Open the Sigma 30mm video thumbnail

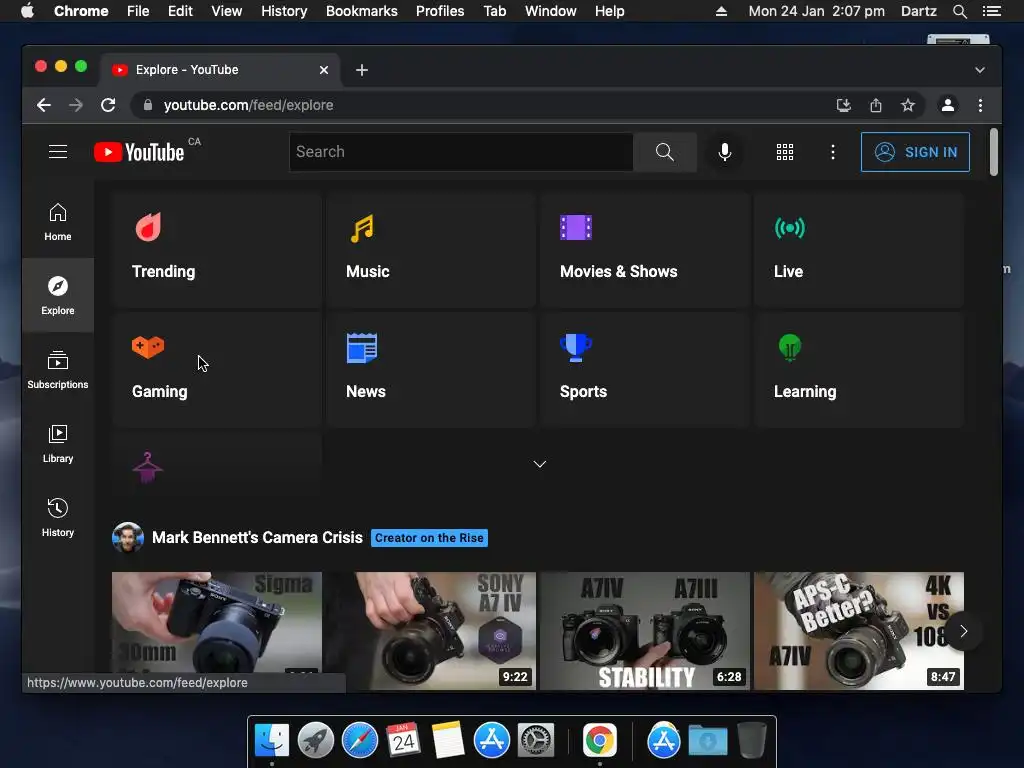pos(216,631)
